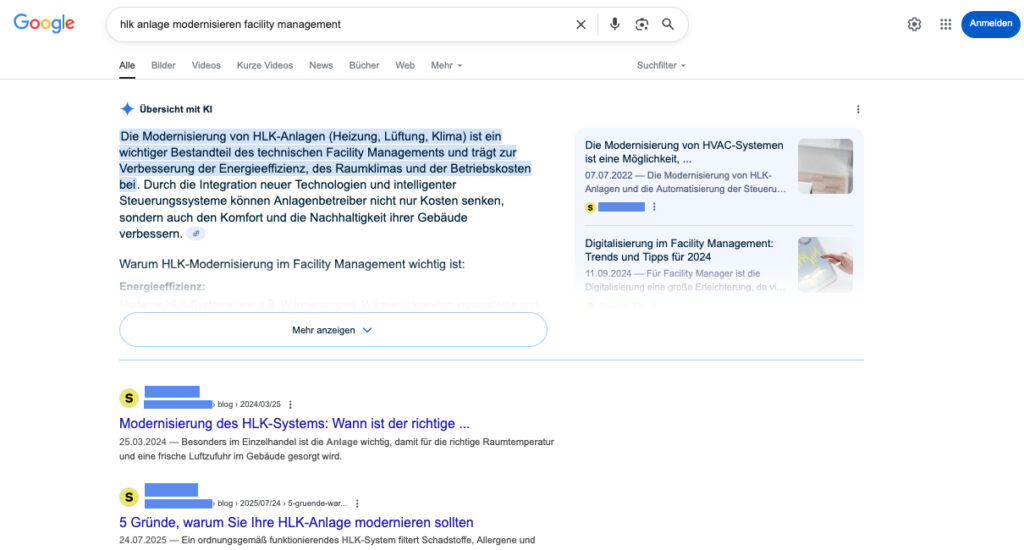Open the Bücher tab
This screenshot has width=1024, height=550.
point(364,65)
